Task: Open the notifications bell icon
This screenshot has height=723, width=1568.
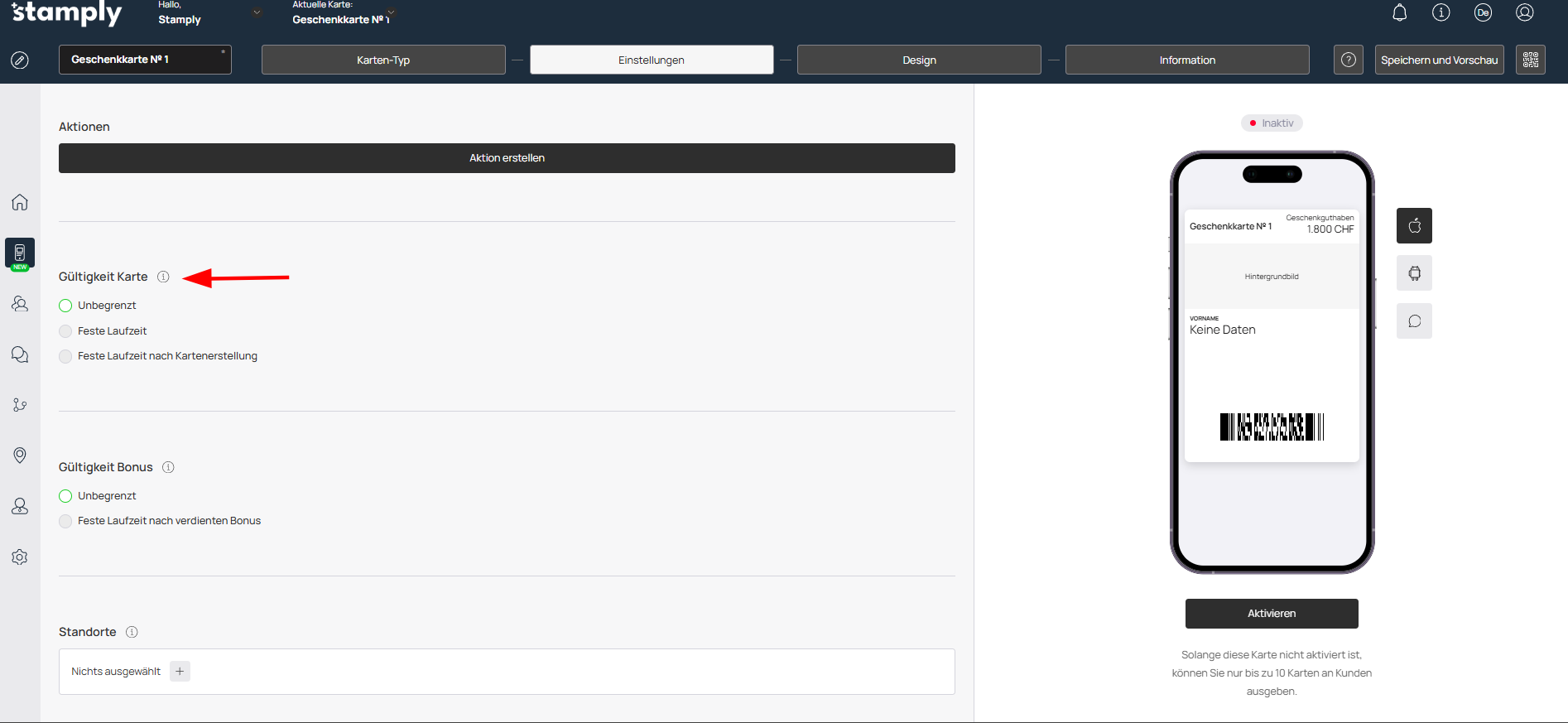Action: [x=1399, y=12]
